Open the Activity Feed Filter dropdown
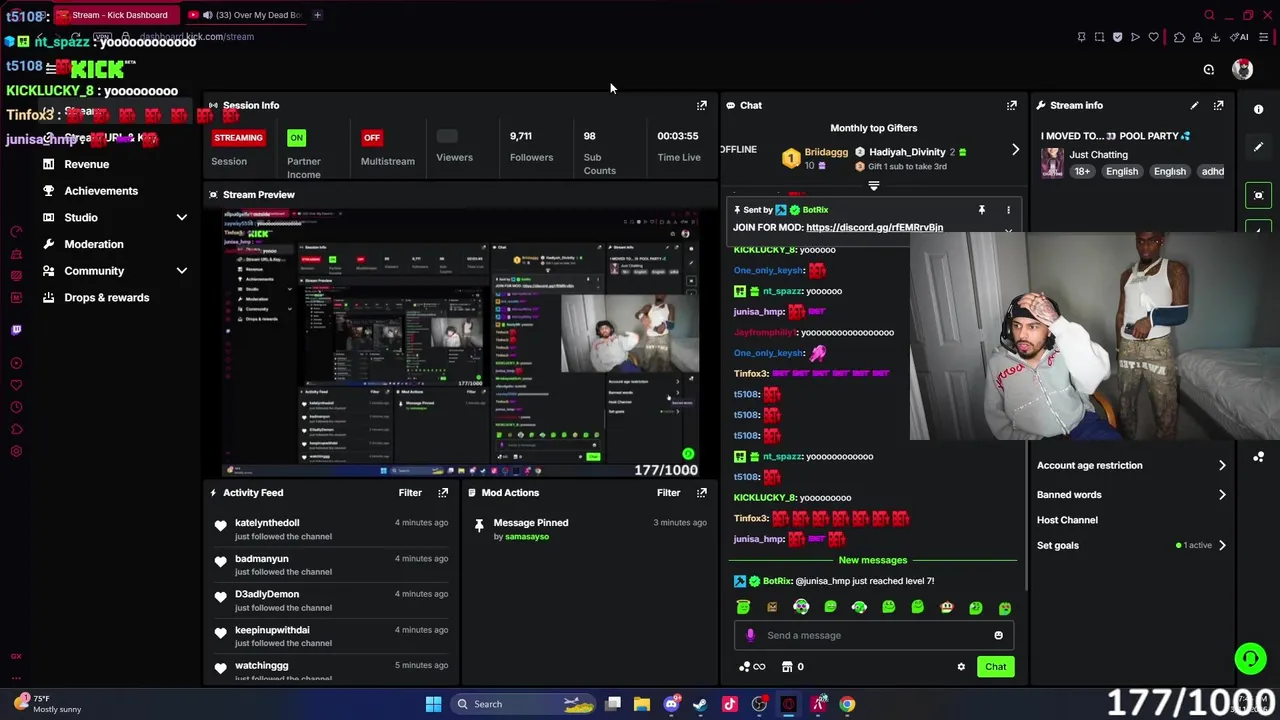1280x720 pixels. (x=410, y=493)
